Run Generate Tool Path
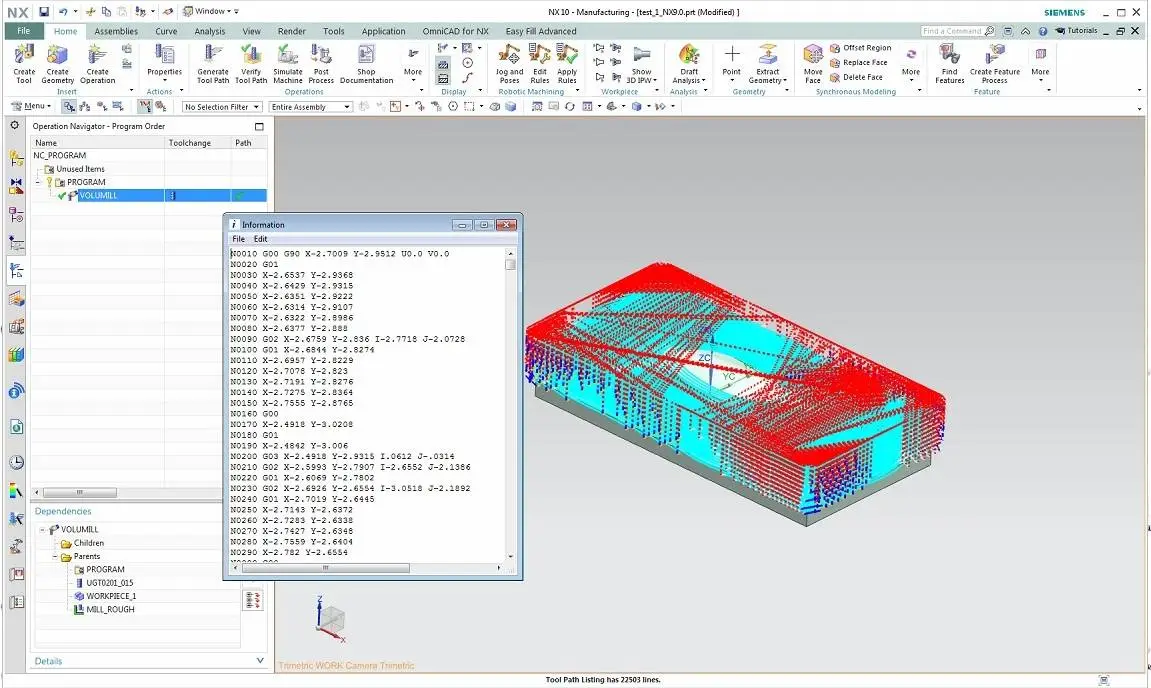The height and width of the screenshot is (688, 1151). (x=213, y=64)
